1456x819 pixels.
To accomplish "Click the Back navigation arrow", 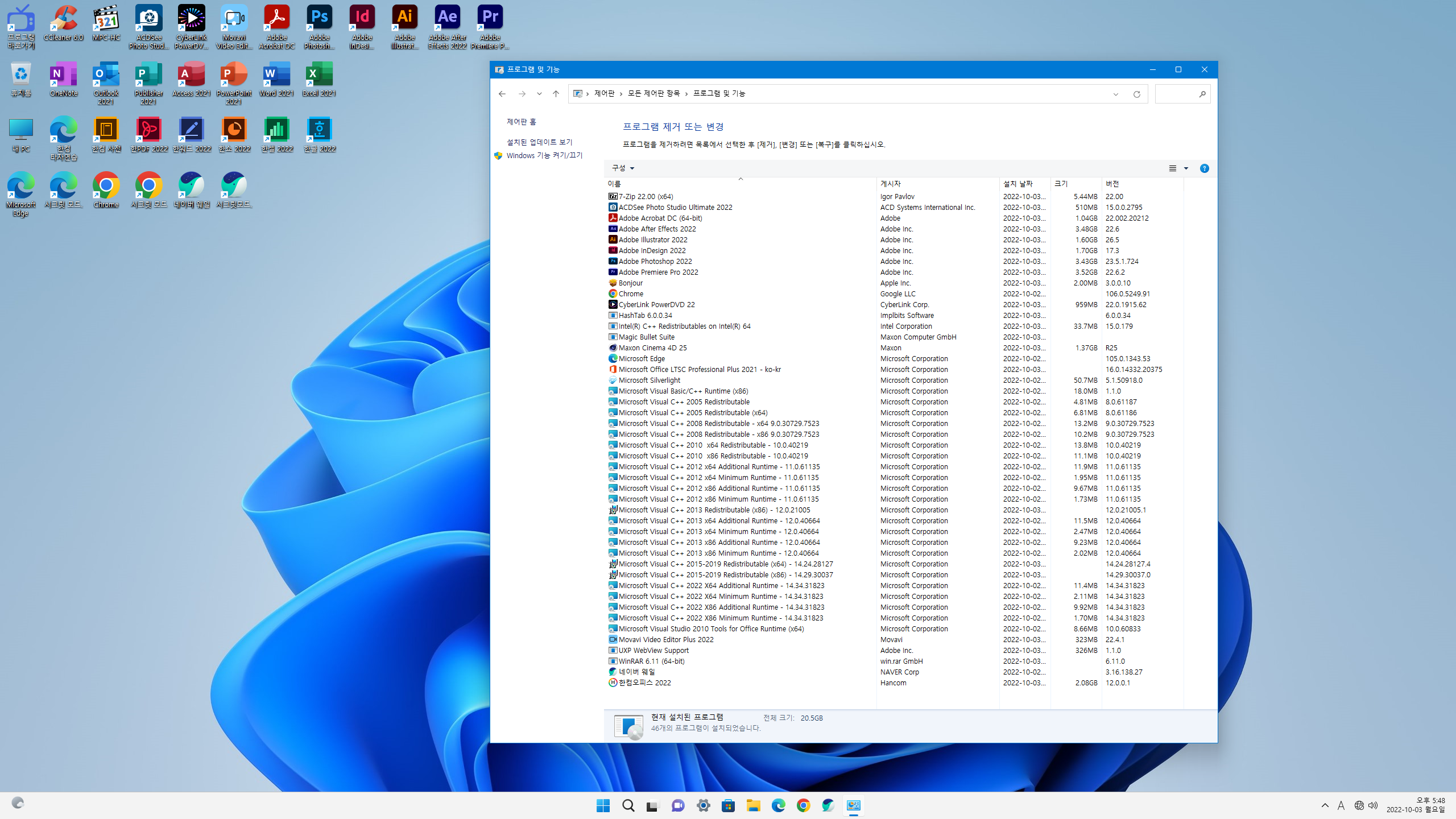I will click(x=502, y=94).
